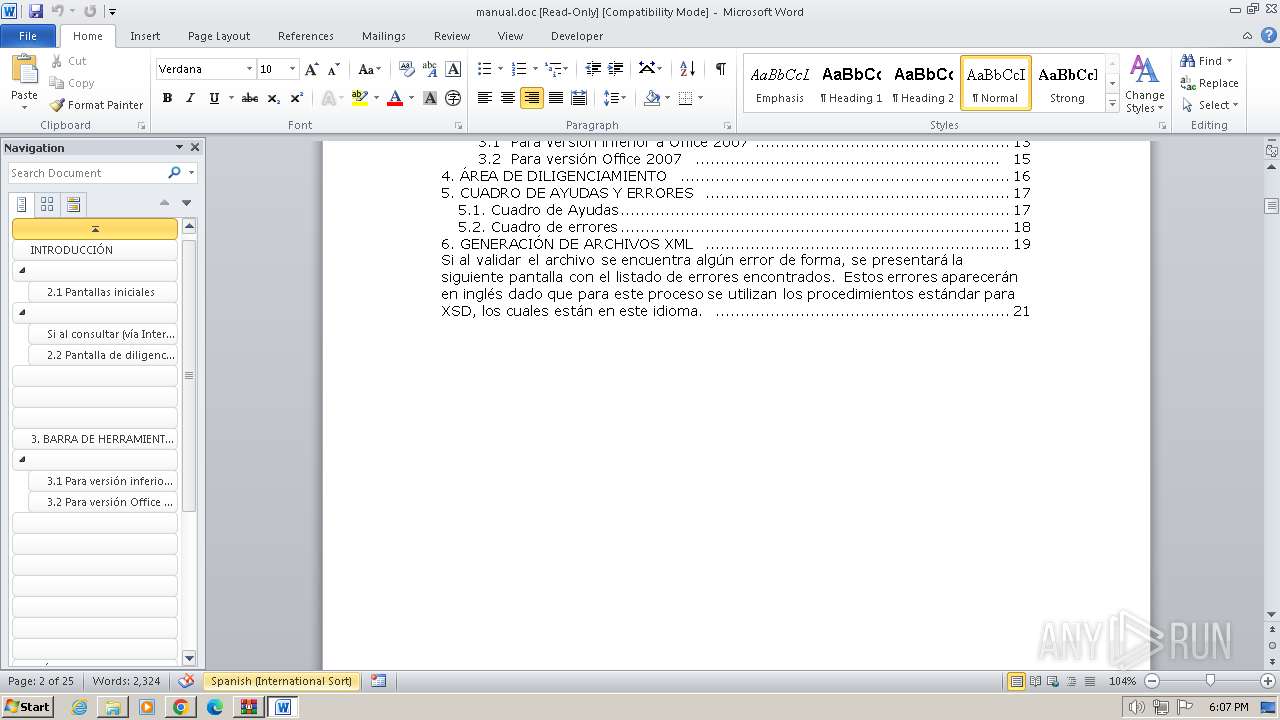Switch to Insert tab
The image size is (1280, 720).
(x=145, y=36)
